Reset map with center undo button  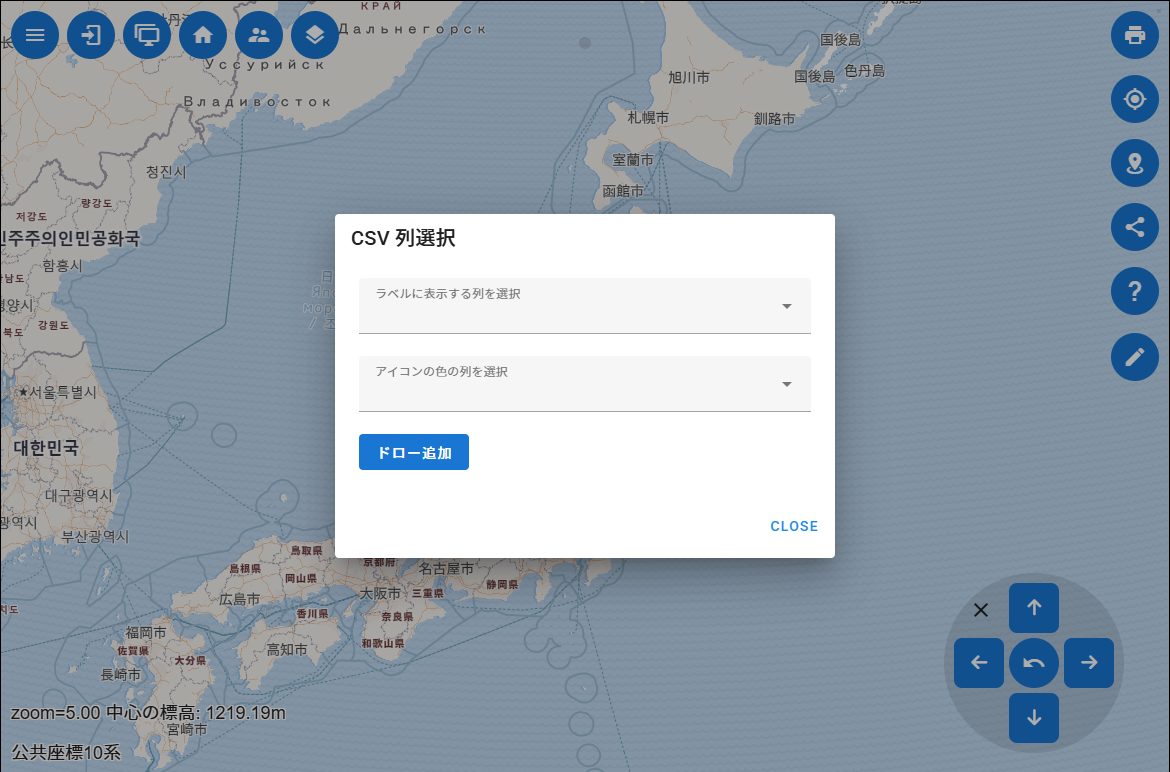coord(1034,663)
